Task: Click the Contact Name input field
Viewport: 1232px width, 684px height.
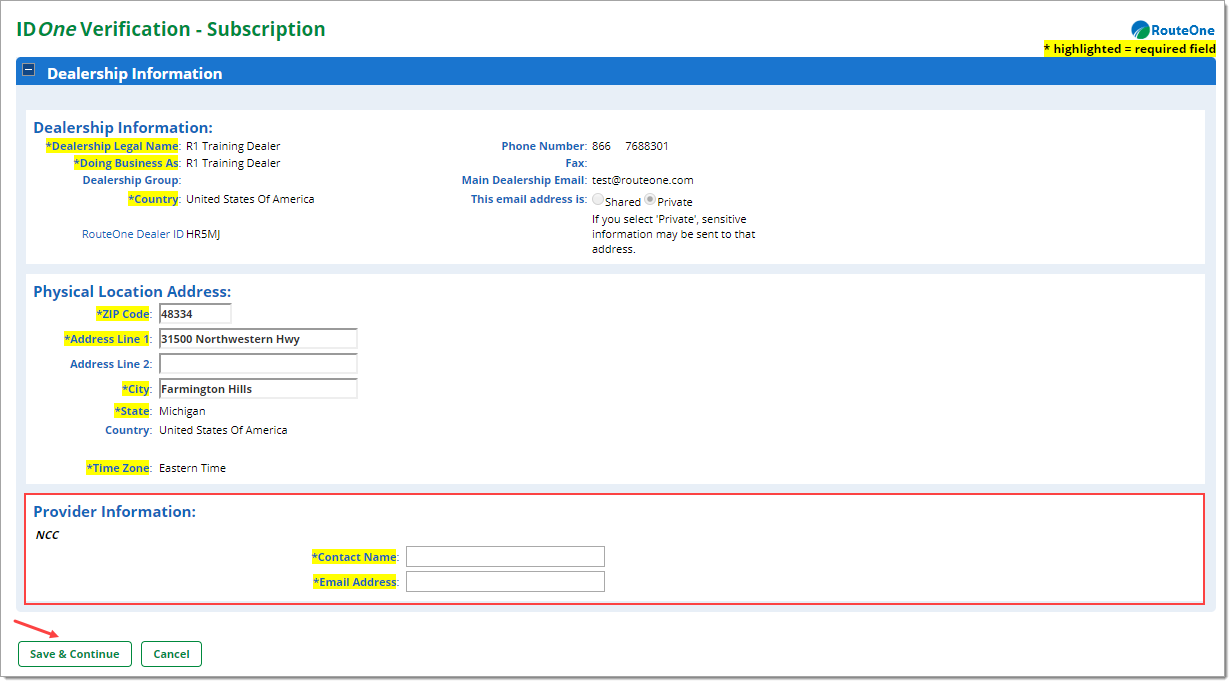Action: [x=505, y=557]
